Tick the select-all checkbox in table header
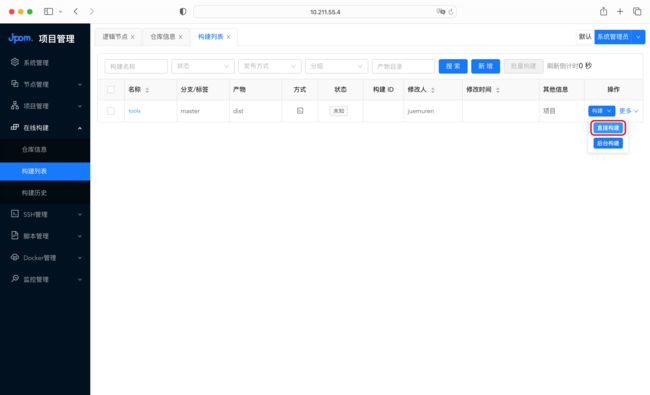This screenshot has width=650, height=395. (111, 90)
